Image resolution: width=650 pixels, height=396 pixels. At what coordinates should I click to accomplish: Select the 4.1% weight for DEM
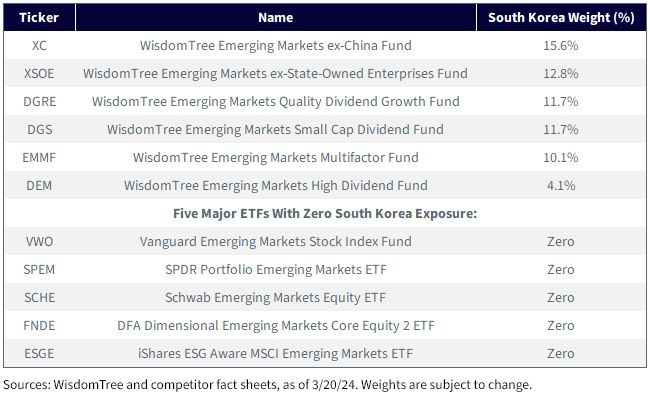tap(561, 185)
